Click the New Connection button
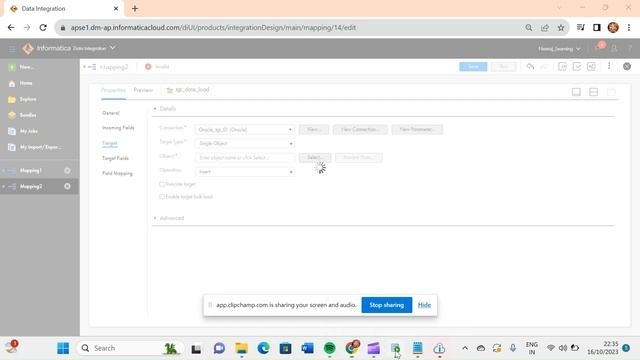 (x=360, y=129)
